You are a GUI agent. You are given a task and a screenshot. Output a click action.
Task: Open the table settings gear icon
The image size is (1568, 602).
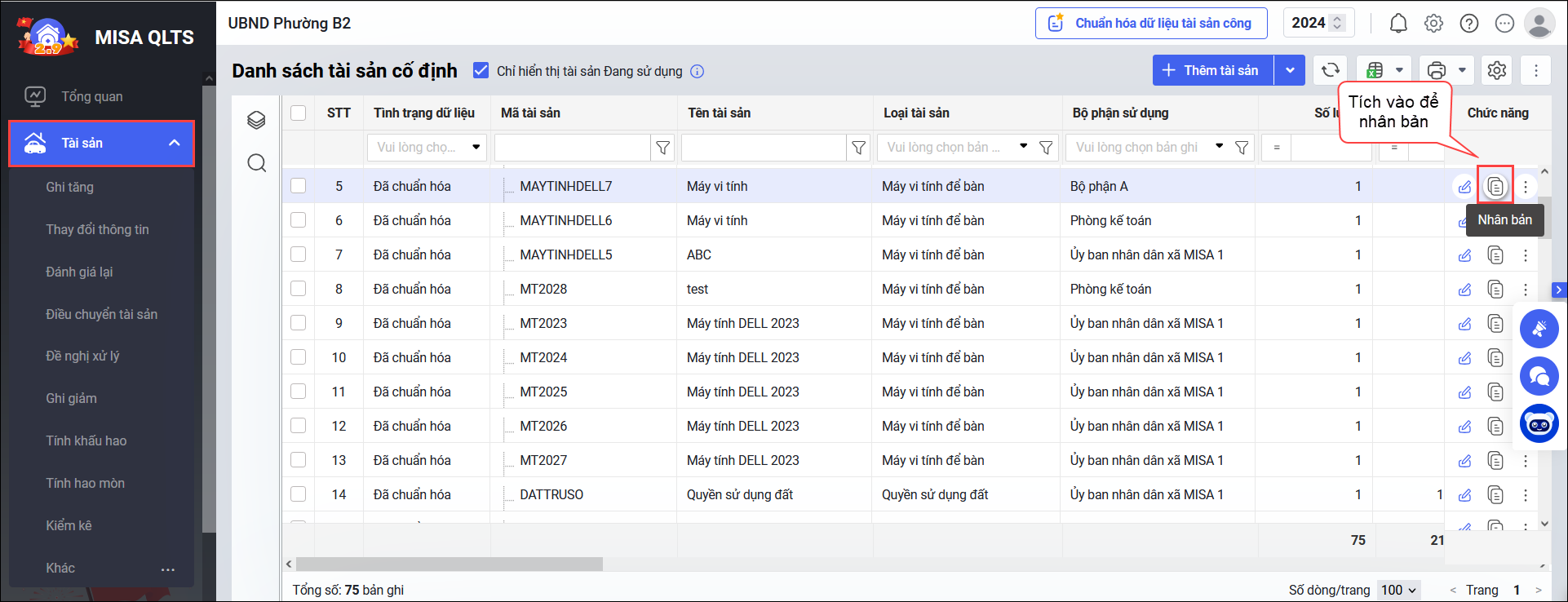[1496, 70]
